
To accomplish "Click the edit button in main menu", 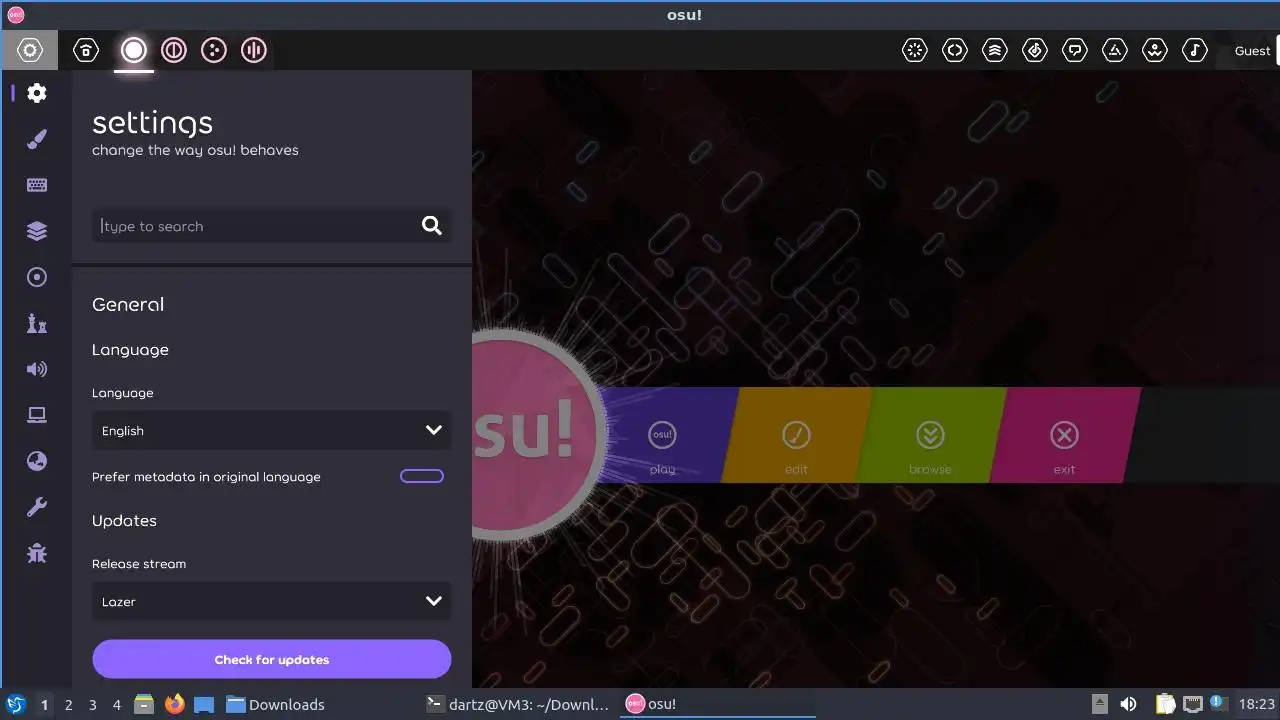I will click(x=796, y=435).
